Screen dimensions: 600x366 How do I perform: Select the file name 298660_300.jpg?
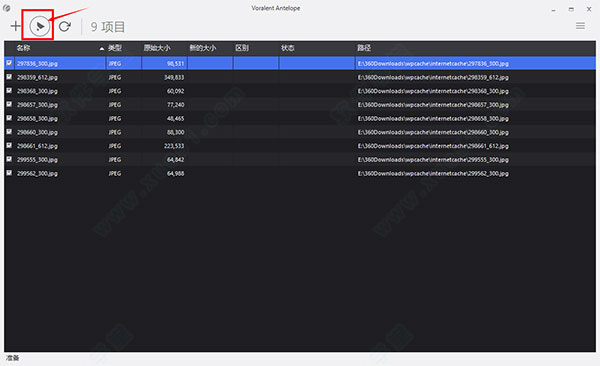[x=37, y=132]
